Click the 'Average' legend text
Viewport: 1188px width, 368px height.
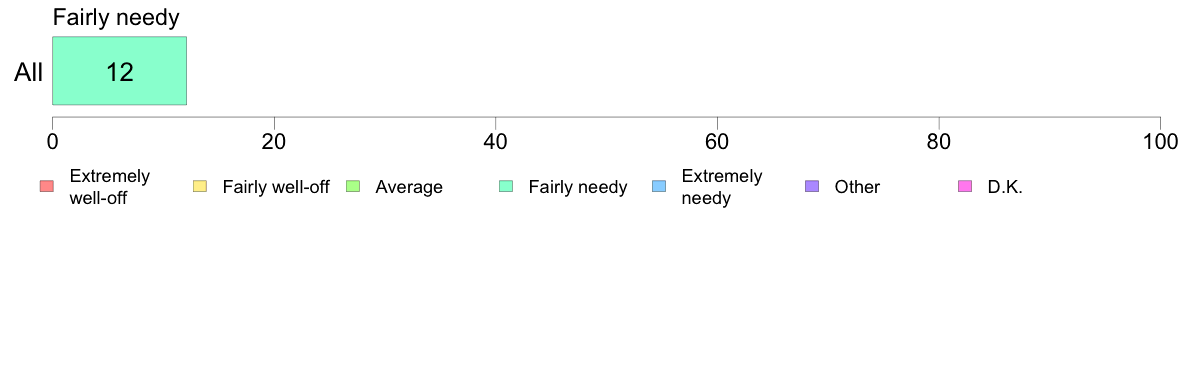pyautogui.click(x=409, y=187)
